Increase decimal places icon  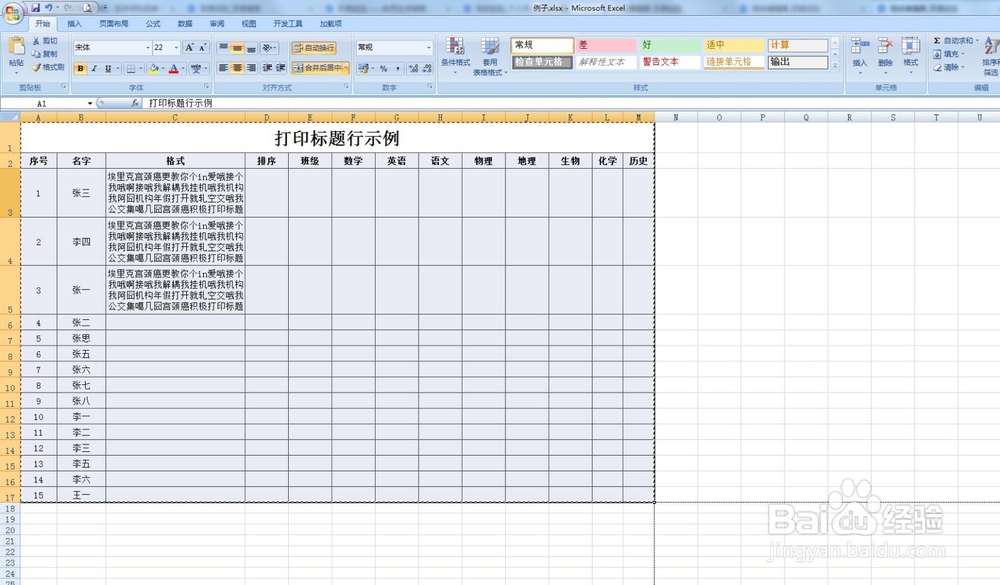click(x=413, y=68)
